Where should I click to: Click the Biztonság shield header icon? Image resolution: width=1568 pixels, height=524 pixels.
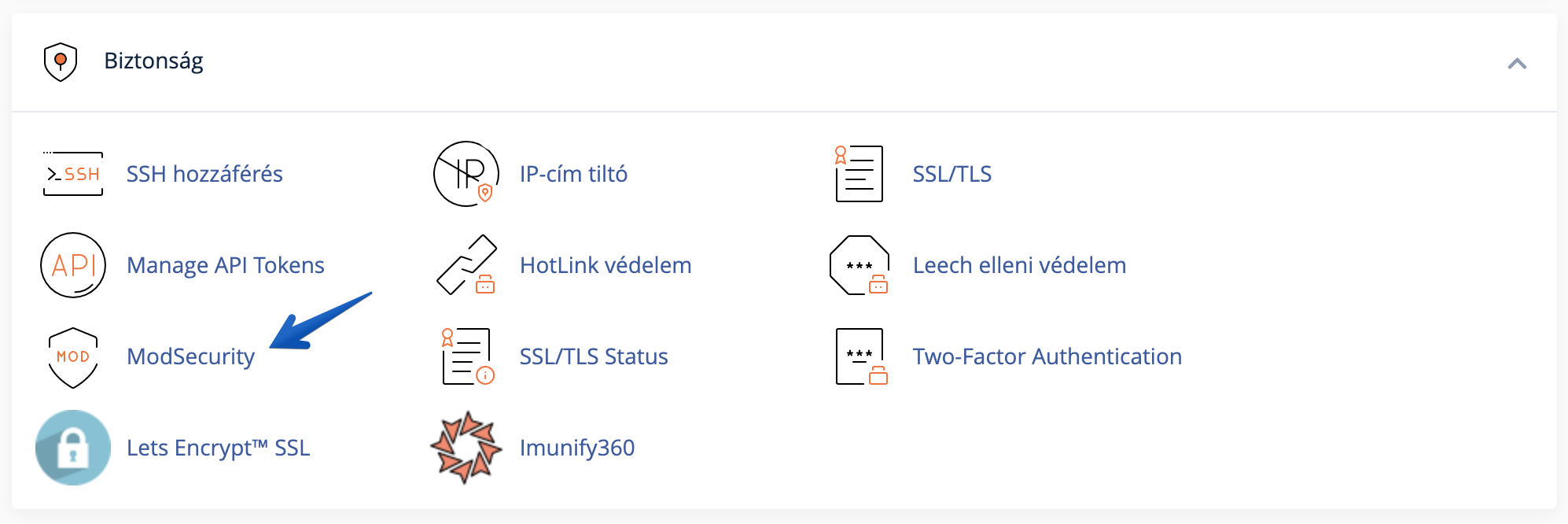pyautogui.click(x=61, y=61)
